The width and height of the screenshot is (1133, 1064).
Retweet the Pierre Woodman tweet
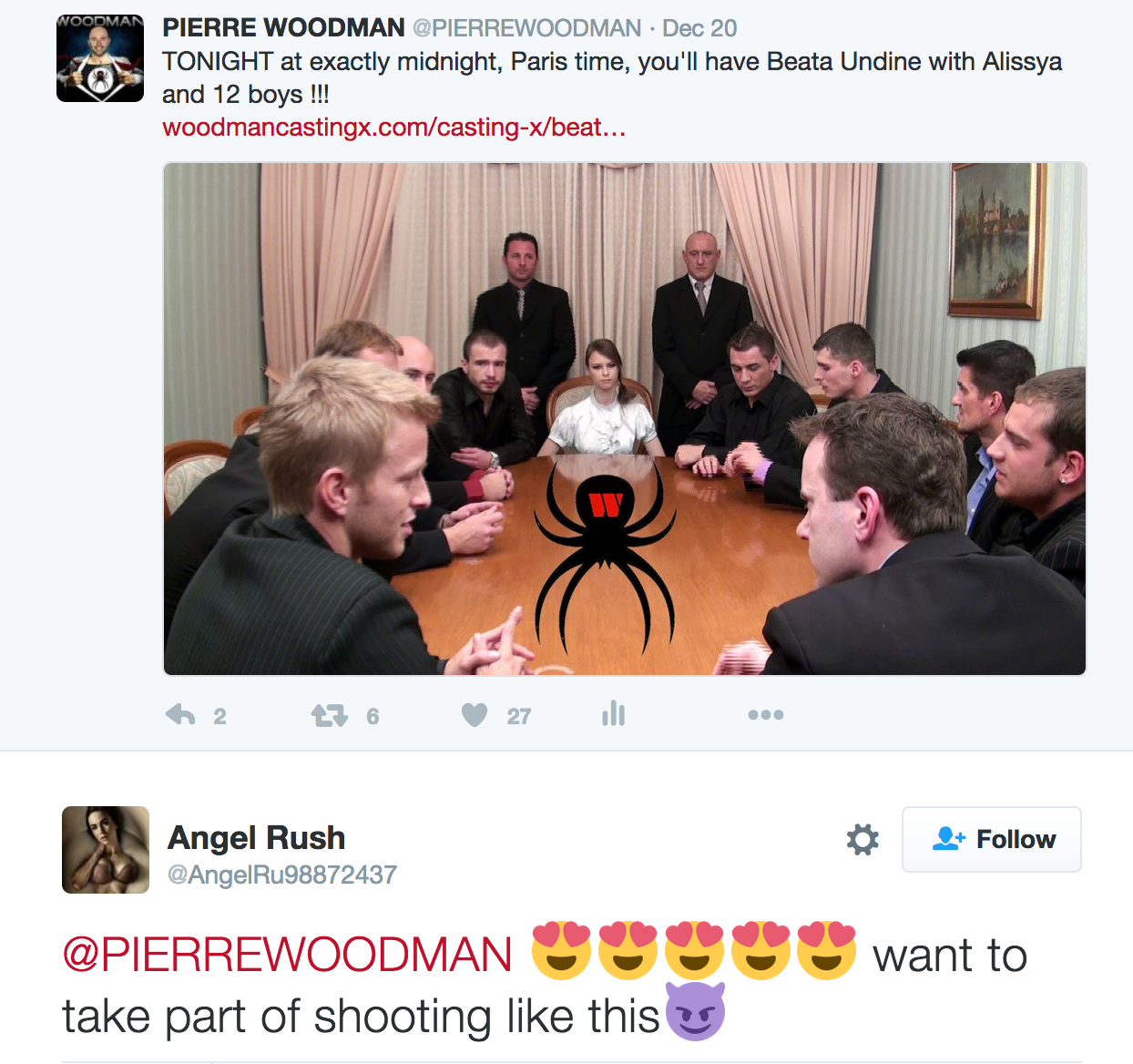[x=329, y=716]
